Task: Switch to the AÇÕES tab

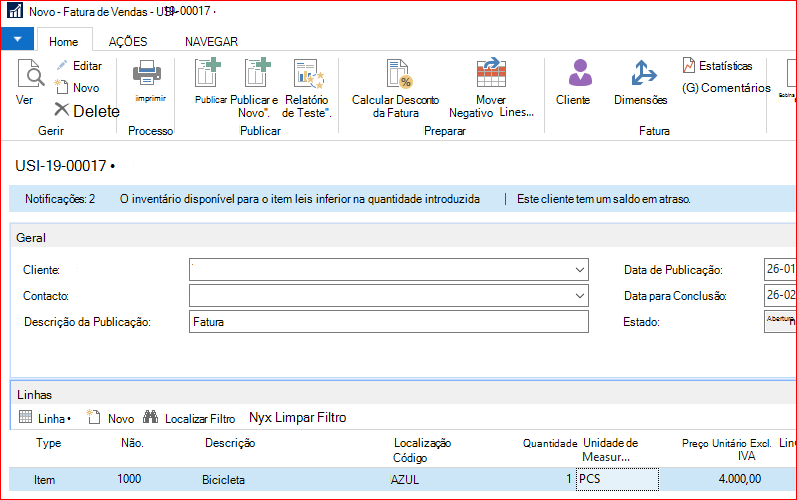Action: (128, 42)
